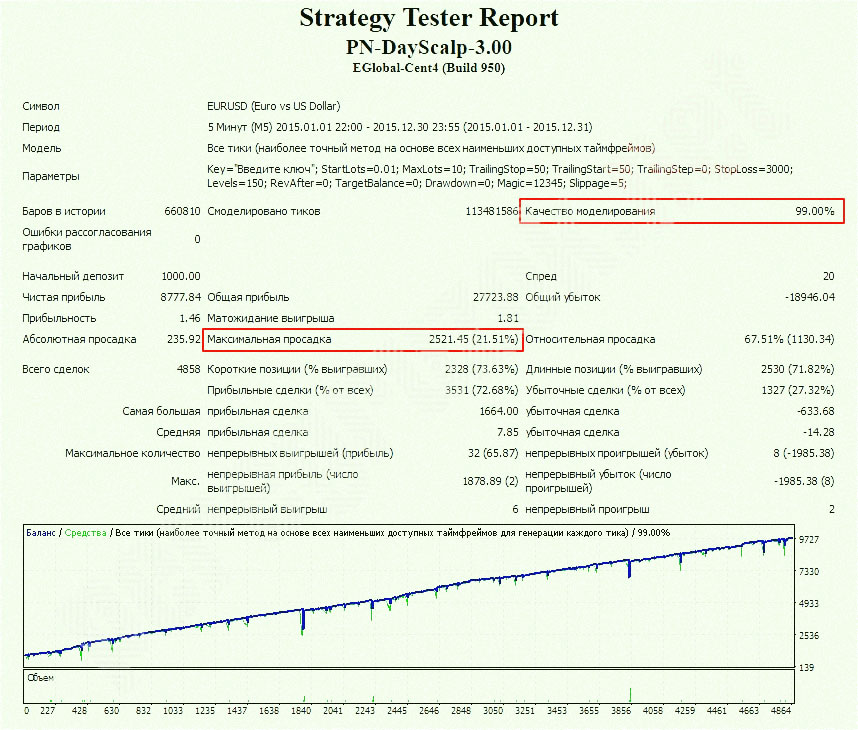Select the highlighted Качество моделирования box
858x730 pixels.
point(682,211)
